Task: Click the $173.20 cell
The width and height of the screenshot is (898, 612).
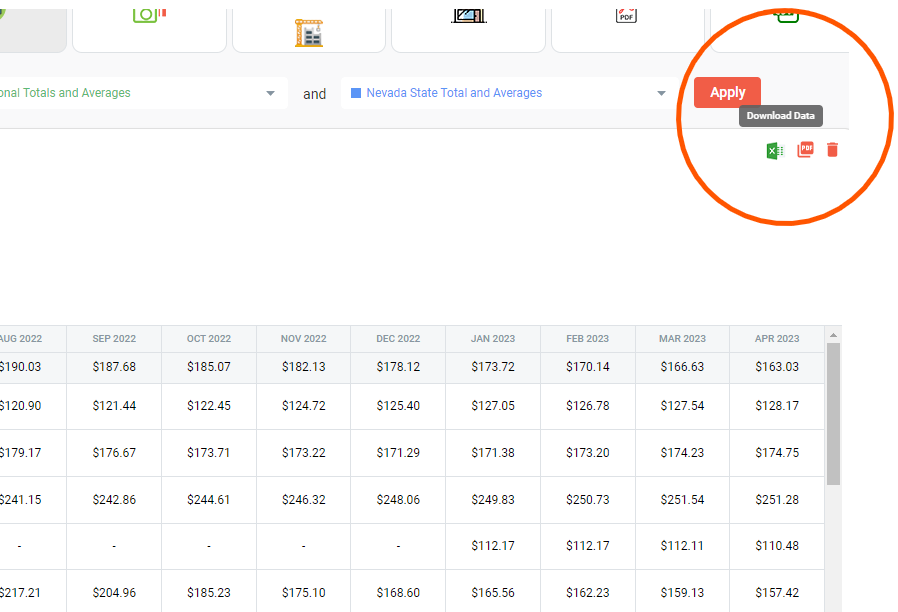Action: pyautogui.click(x=588, y=453)
